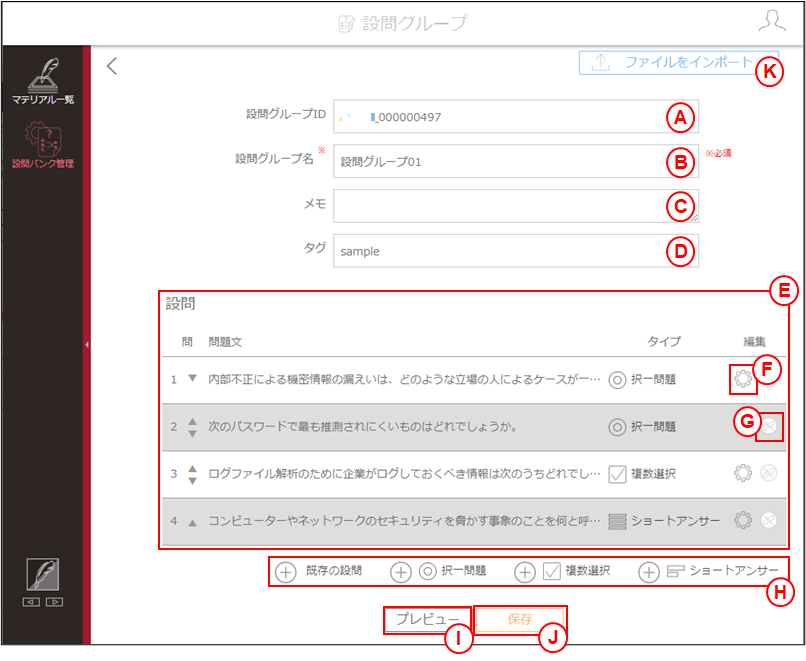This screenshot has width=806, height=661.
Task: Focus the 設問グループID field
Action: [516, 117]
